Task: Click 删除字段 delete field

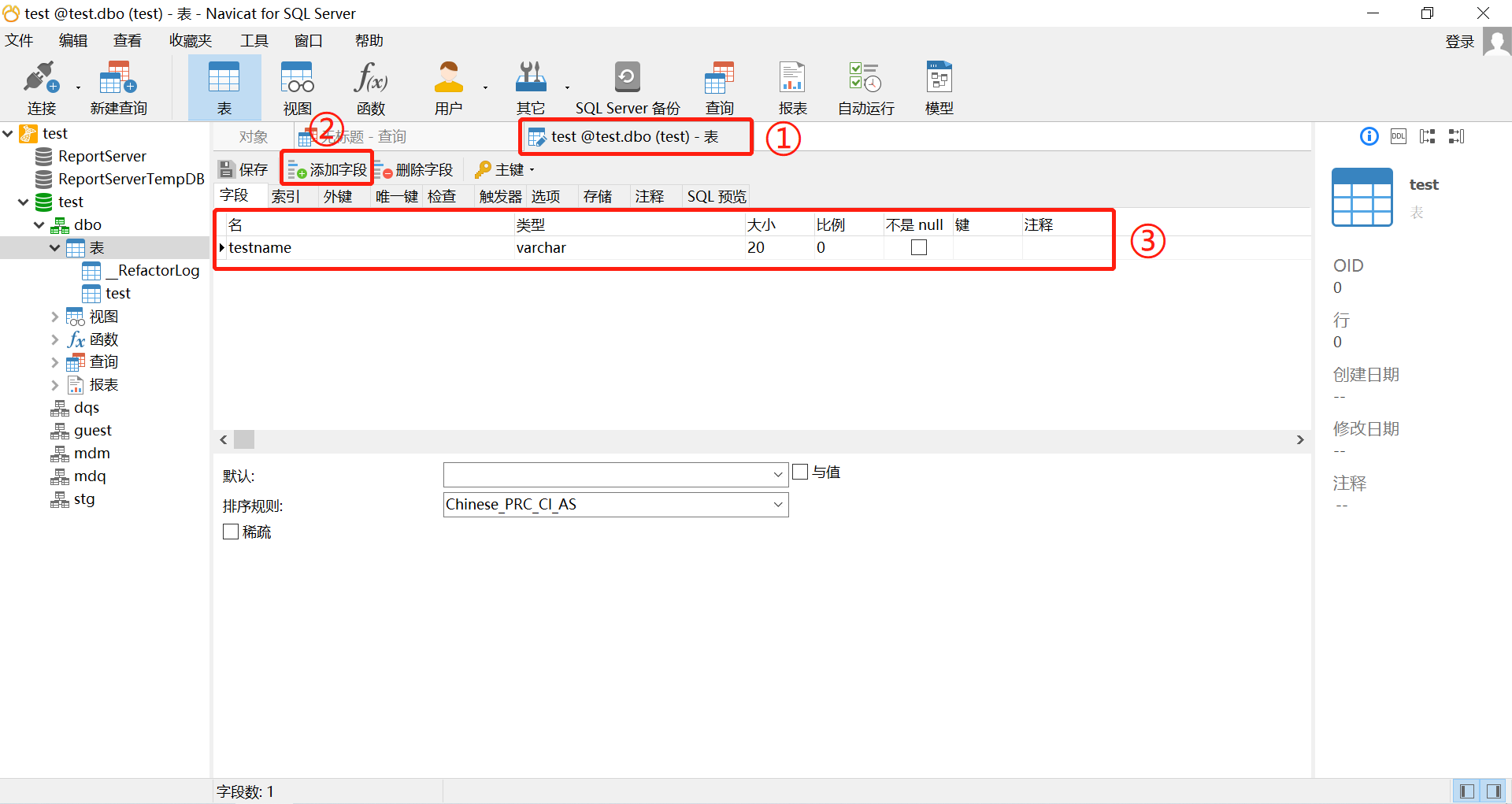Action: (414, 169)
